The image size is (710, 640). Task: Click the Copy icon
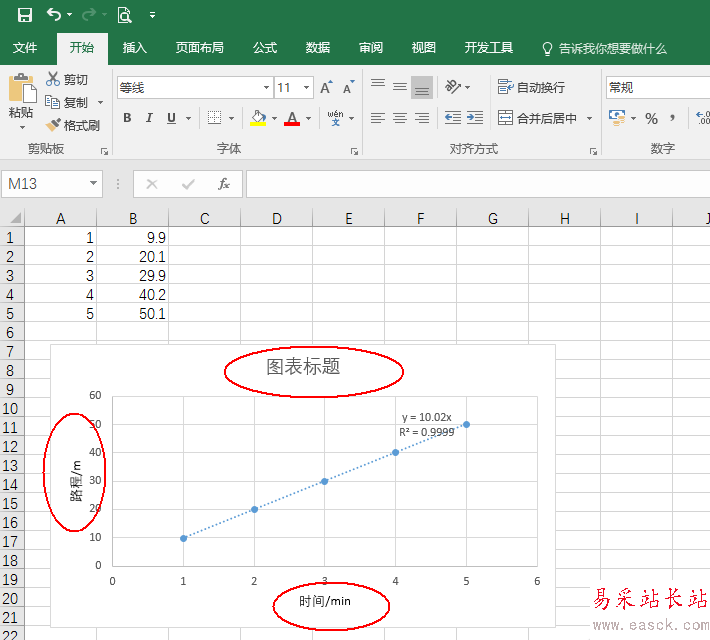click(53, 102)
